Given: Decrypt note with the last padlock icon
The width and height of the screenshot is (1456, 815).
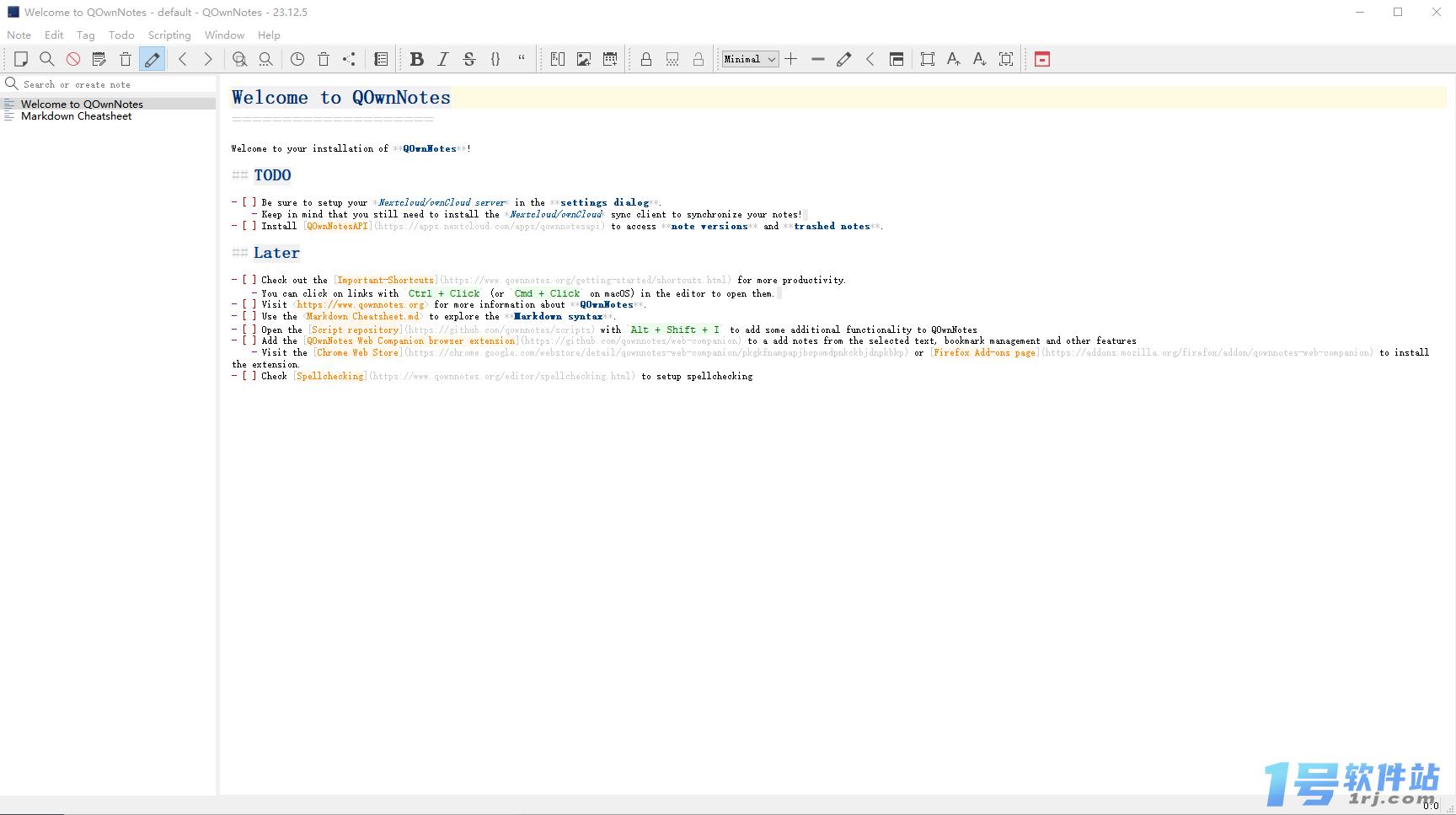Looking at the screenshot, I should click(699, 59).
